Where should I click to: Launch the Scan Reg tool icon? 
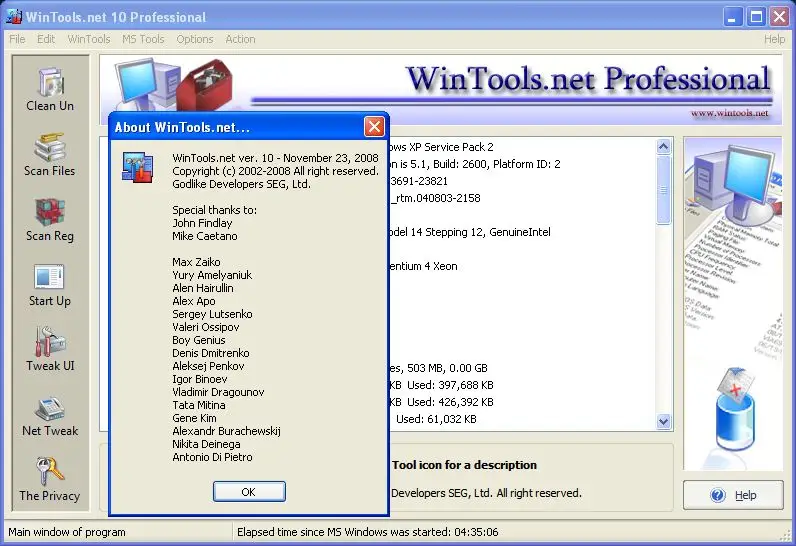(x=50, y=220)
